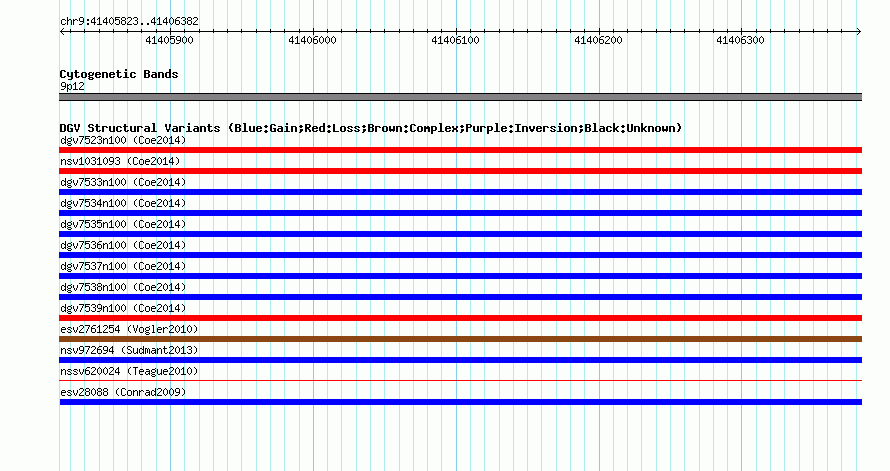Screen dimensions: 890x471
Task: Click the thin red line under nssv620024
Action: pyautogui.click(x=460, y=380)
